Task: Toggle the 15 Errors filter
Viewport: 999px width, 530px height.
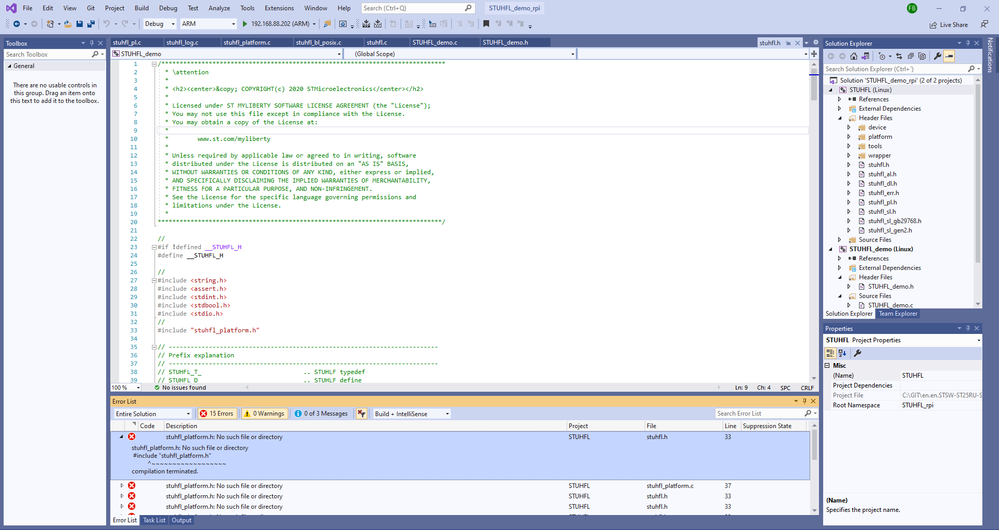Action: point(217,413)
